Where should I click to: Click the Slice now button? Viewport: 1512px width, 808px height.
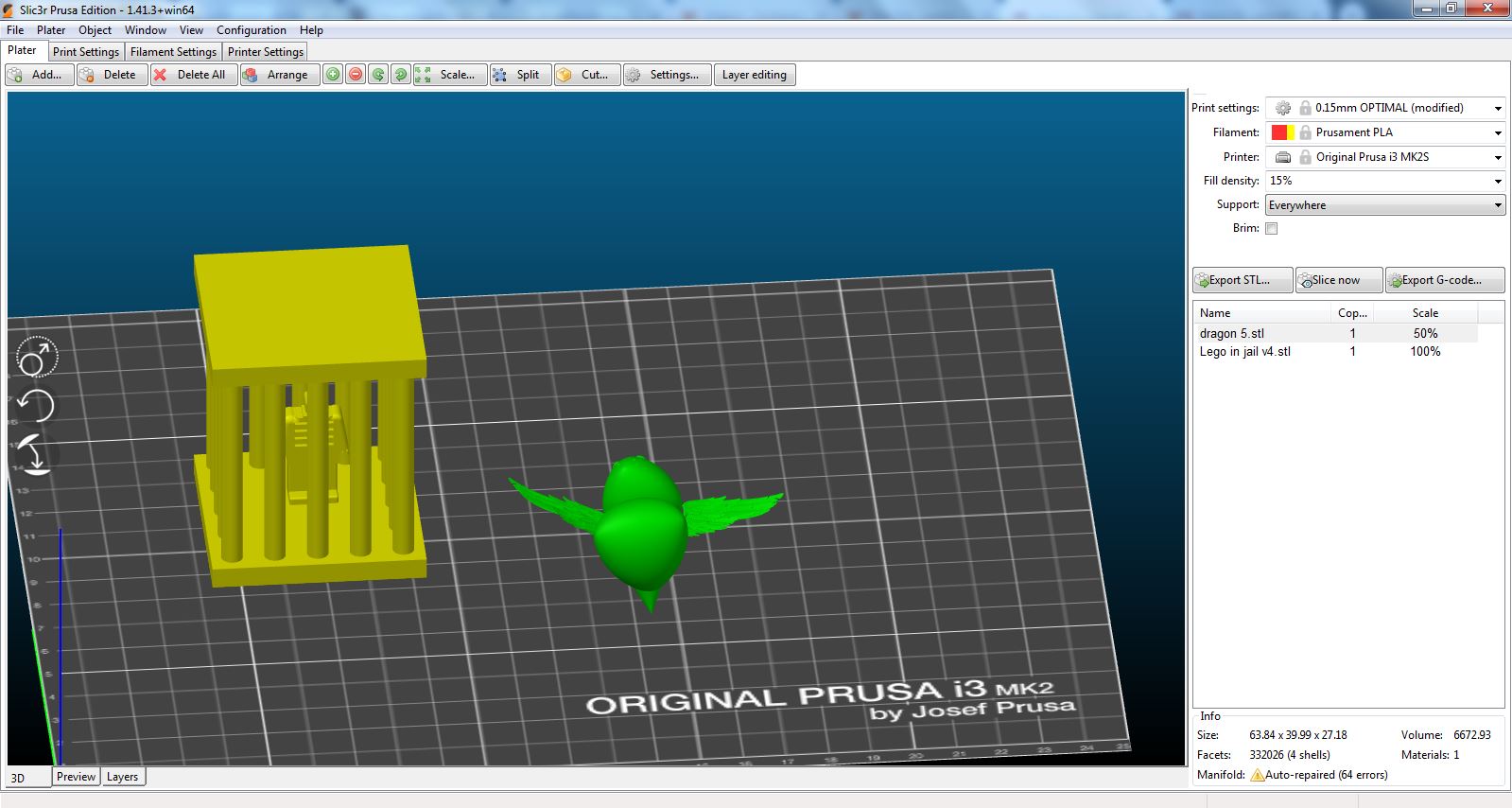pos(1339,280)
